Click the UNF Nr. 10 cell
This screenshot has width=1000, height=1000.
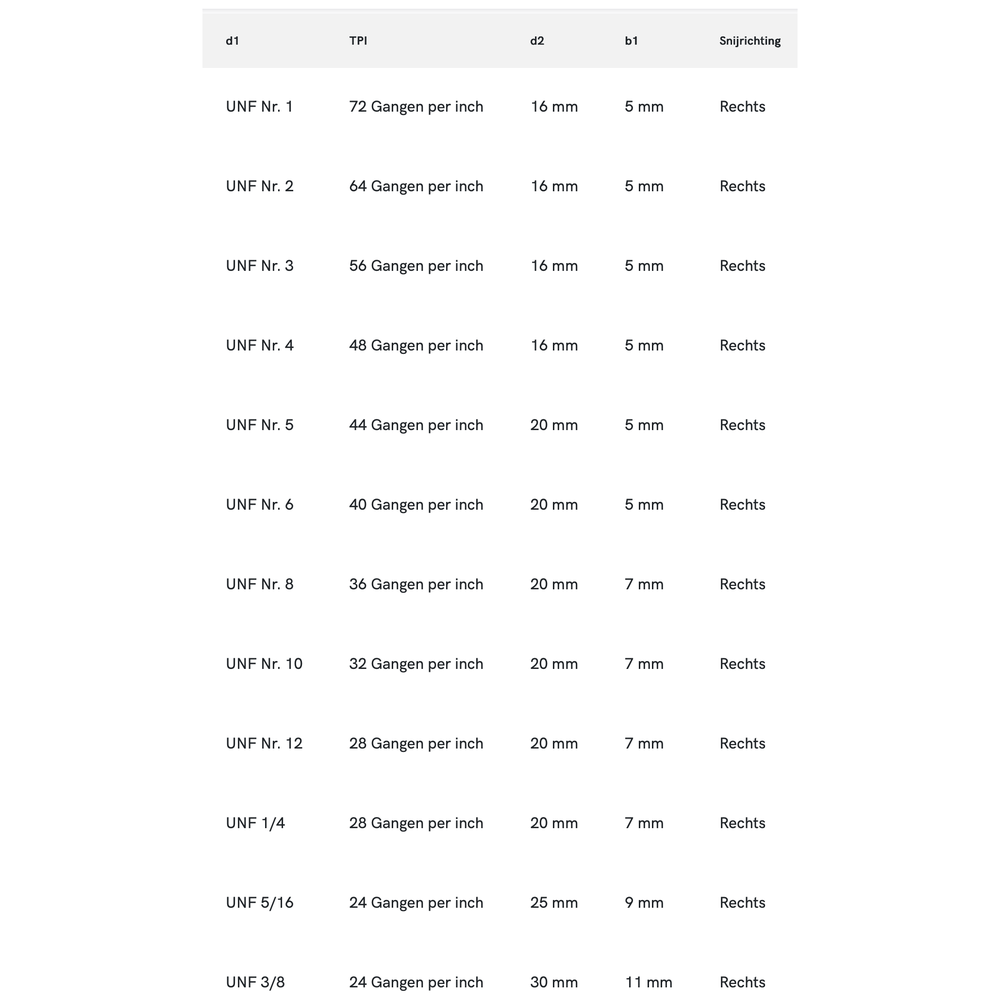point(264,664)
